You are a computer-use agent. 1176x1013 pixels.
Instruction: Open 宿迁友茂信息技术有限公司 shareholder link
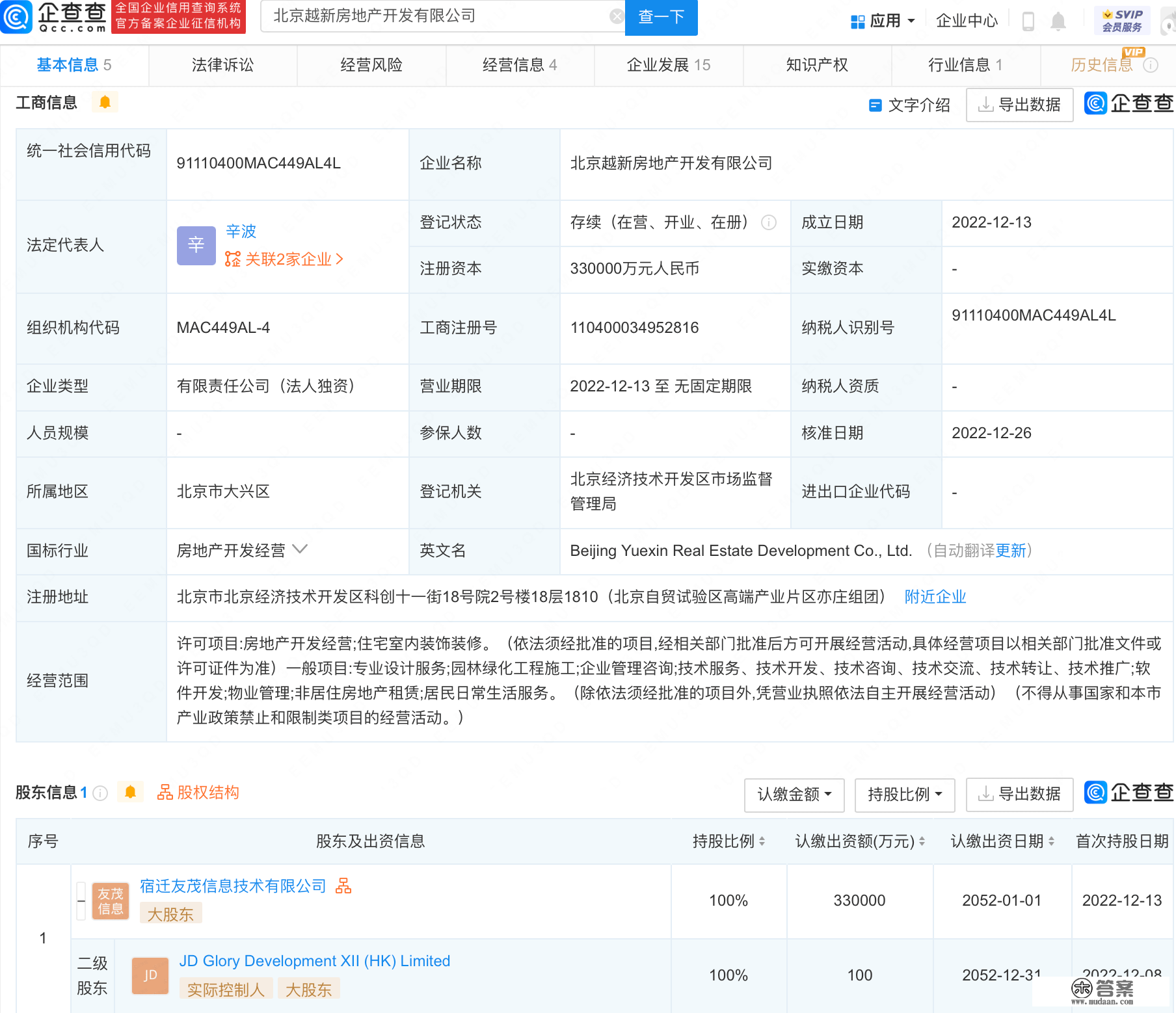pos(233,886)
